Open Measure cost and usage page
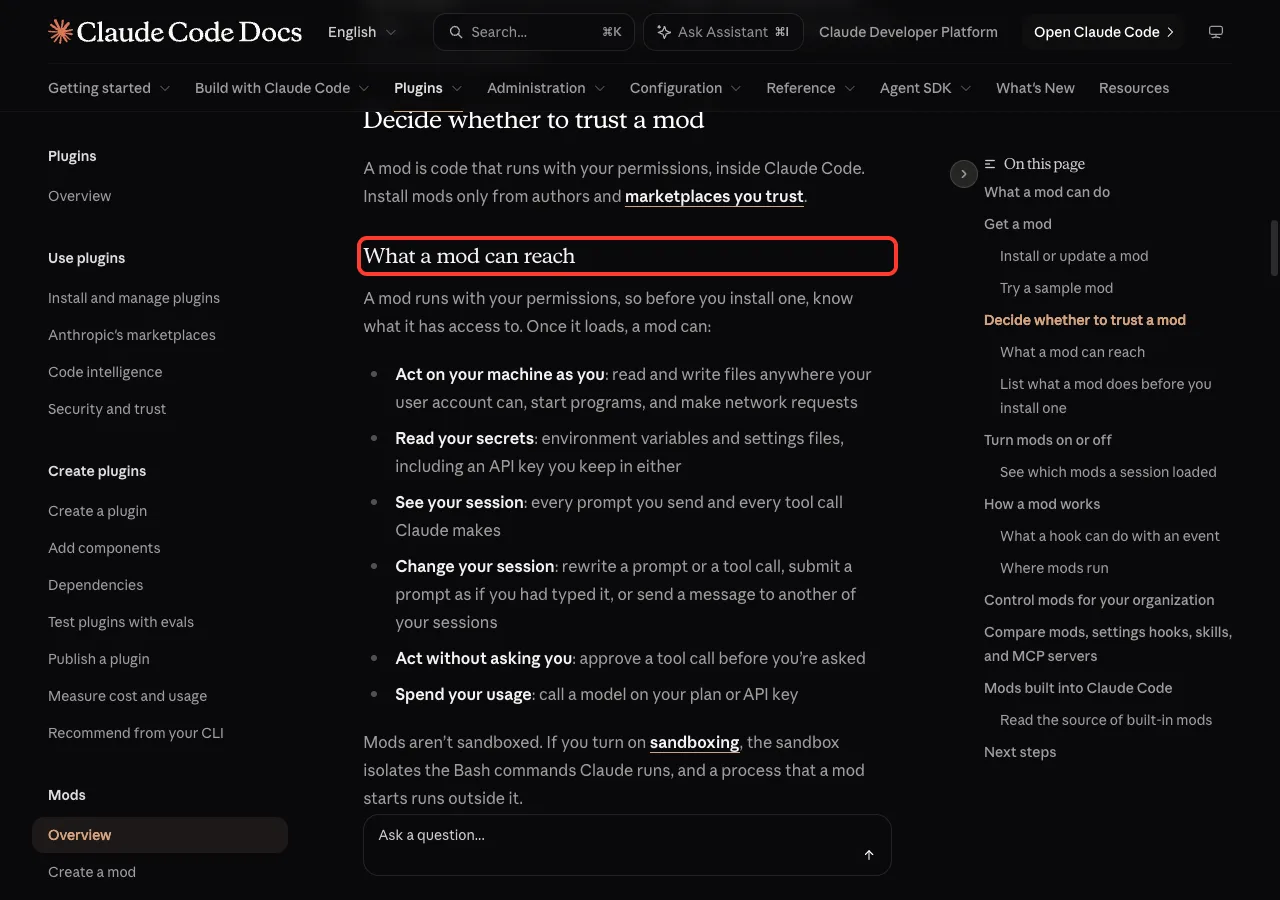Viewport: 1280px width, 900px height. point(127,696)
